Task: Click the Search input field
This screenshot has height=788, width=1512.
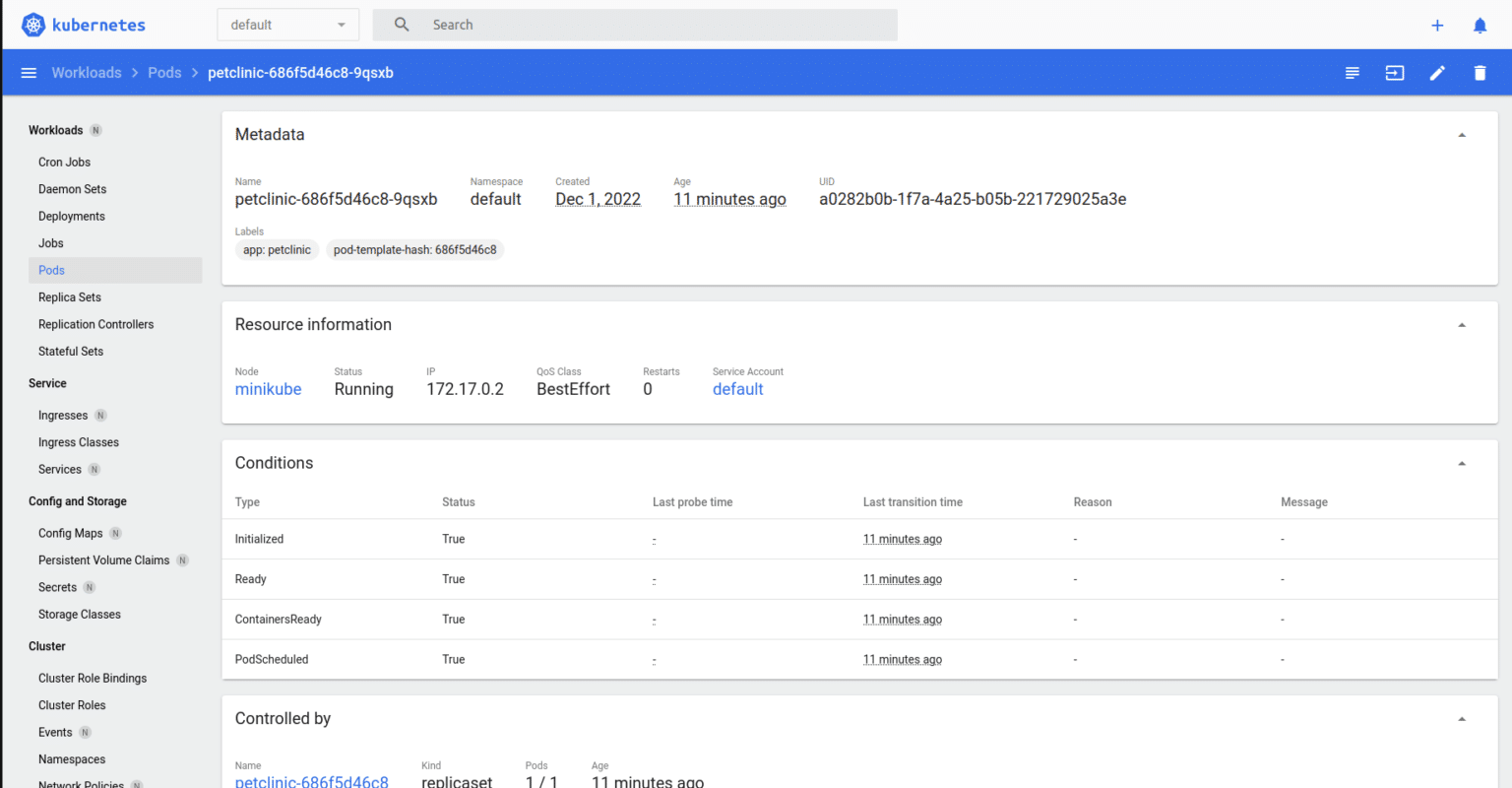Action: coord(650,25)
